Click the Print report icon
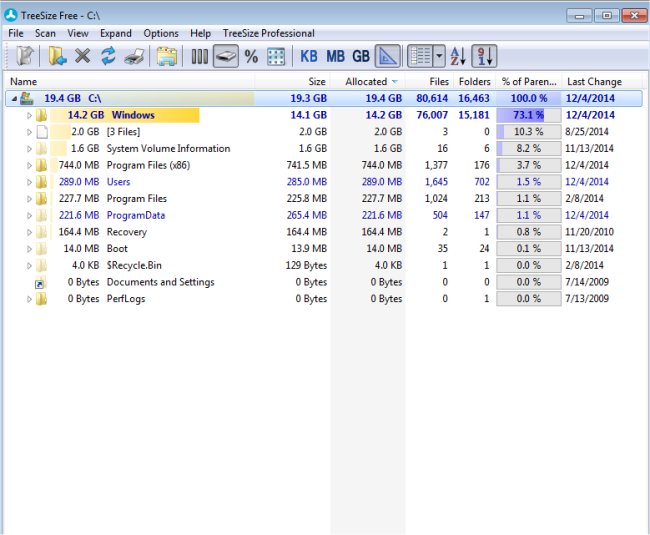Image resolution: width=650 pixels, height=535 pixels. (132, 57)
